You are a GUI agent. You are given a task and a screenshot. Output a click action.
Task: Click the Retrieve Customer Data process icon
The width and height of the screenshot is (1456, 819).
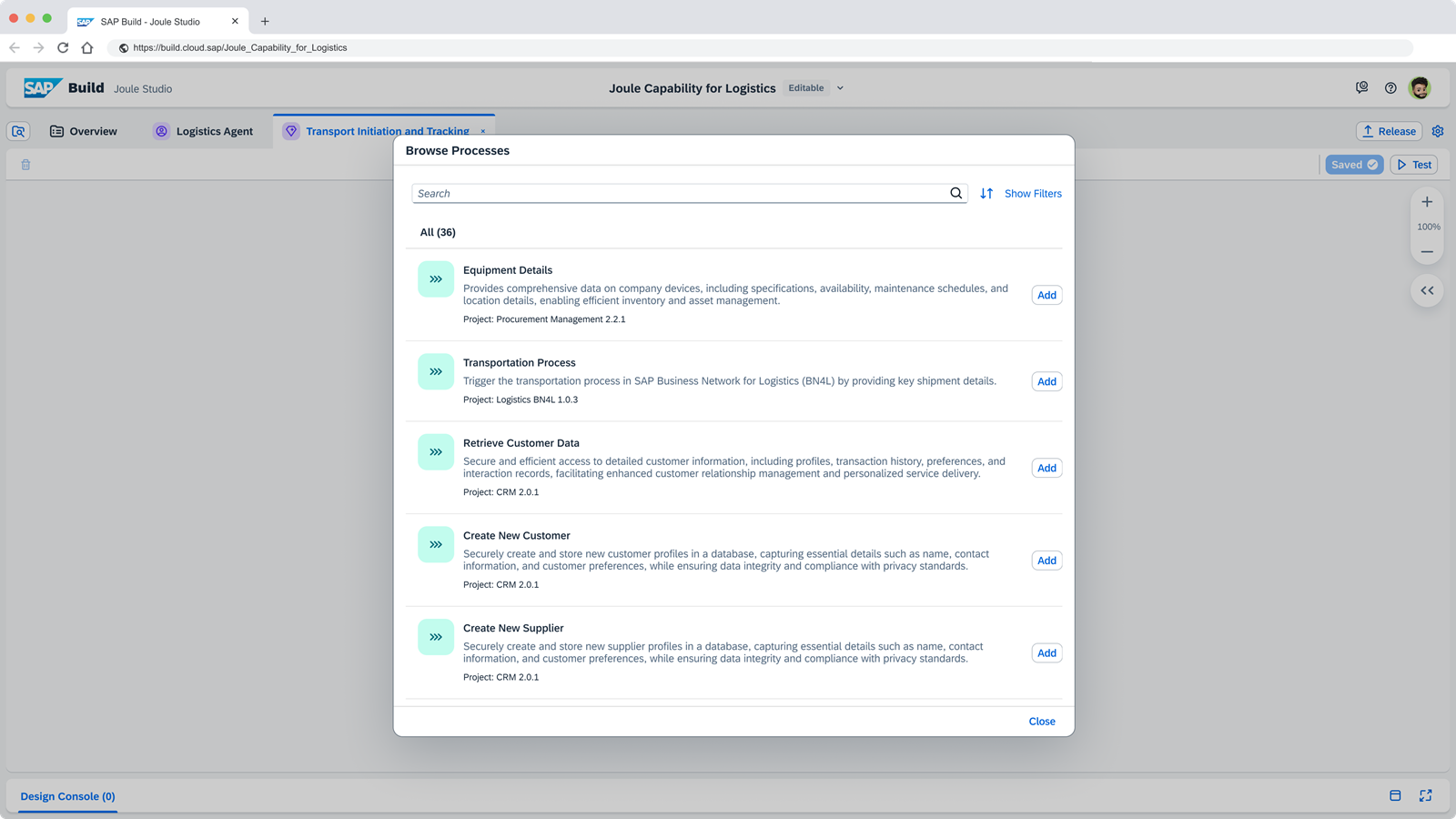coord(436,452)
